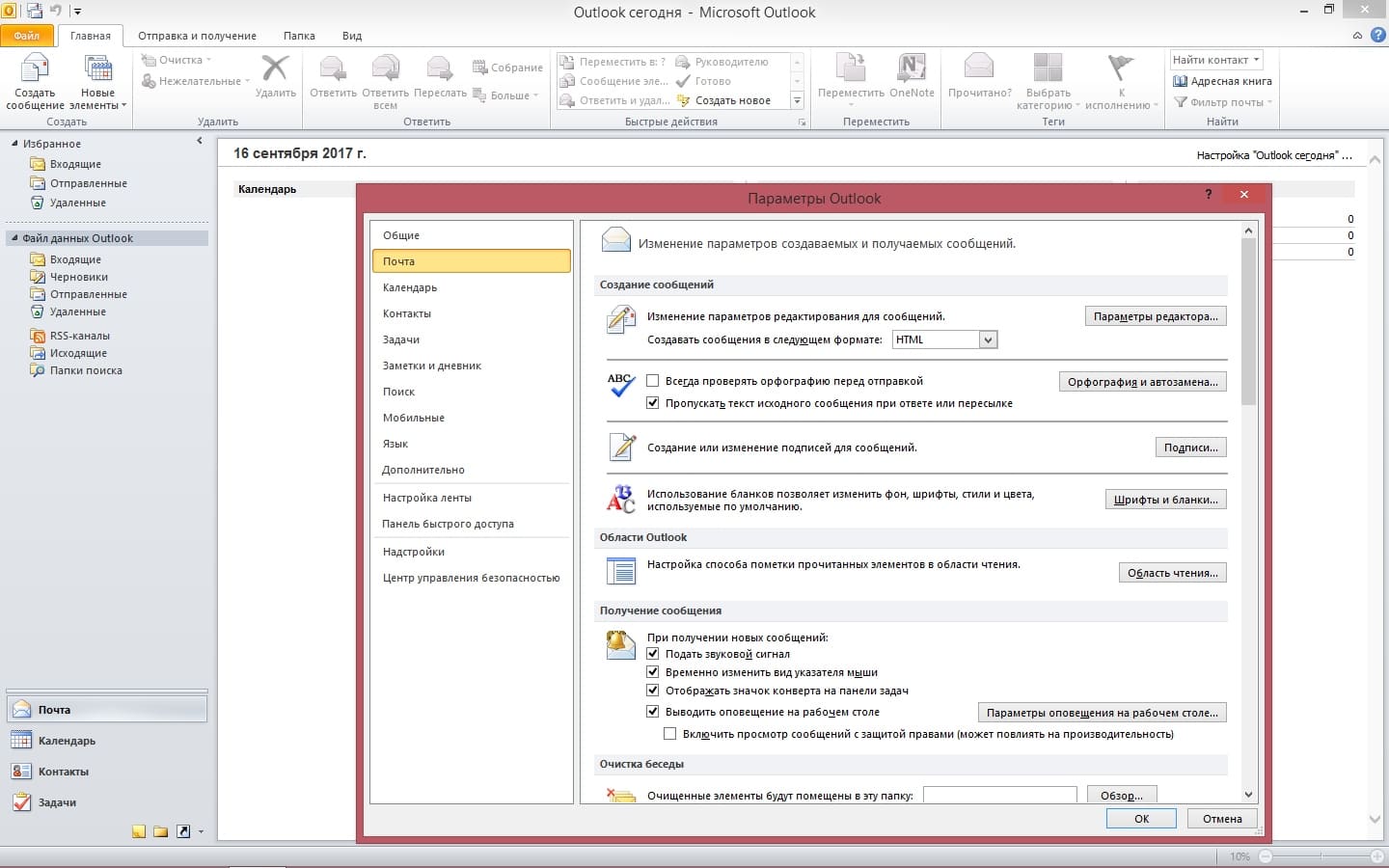The image size is (1389, 868).
Task: Open the Address book (Адресная книга)
Action: (x=1222, y=81)
